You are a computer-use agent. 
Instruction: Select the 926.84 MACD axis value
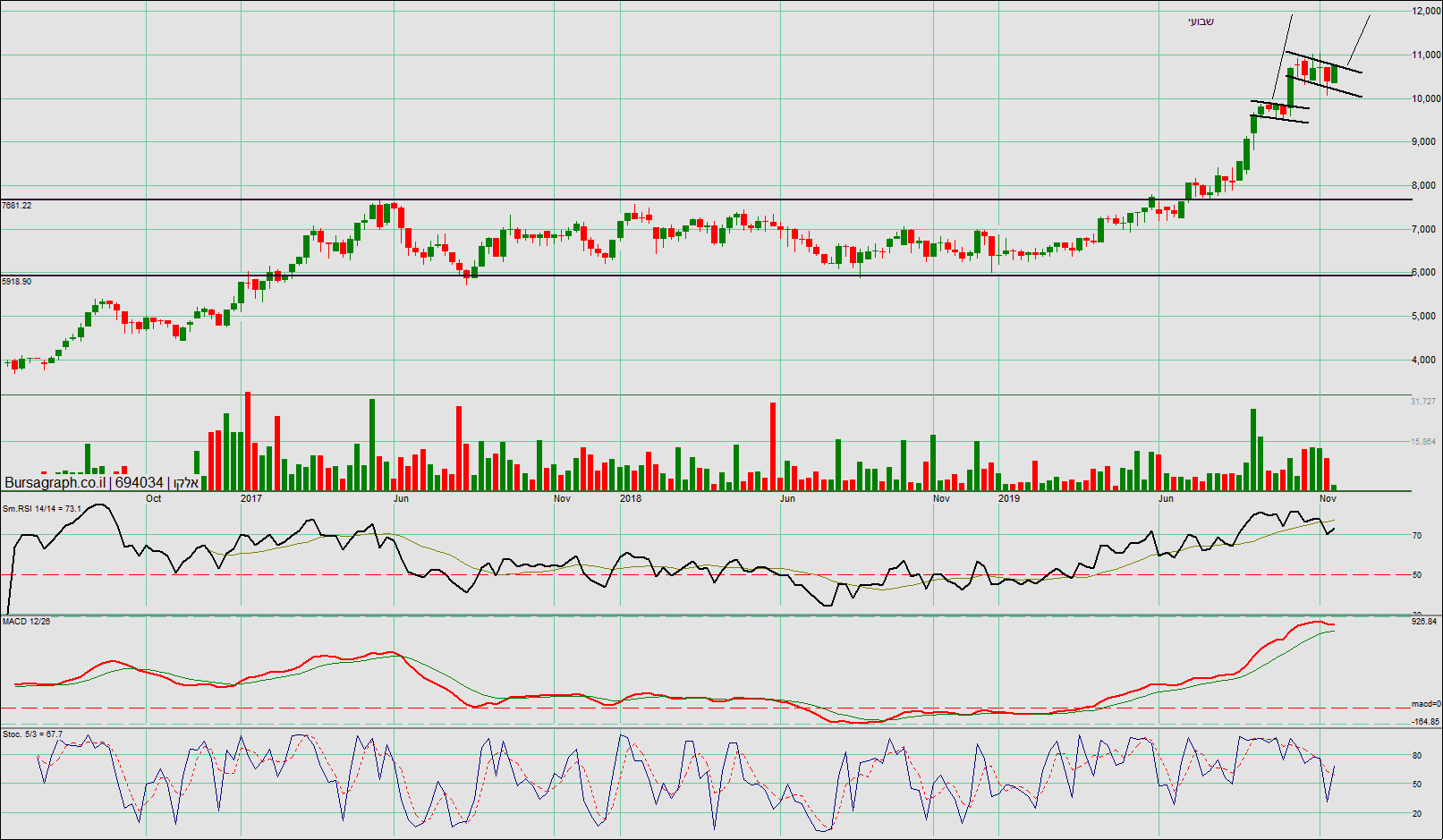(1424, 621)
